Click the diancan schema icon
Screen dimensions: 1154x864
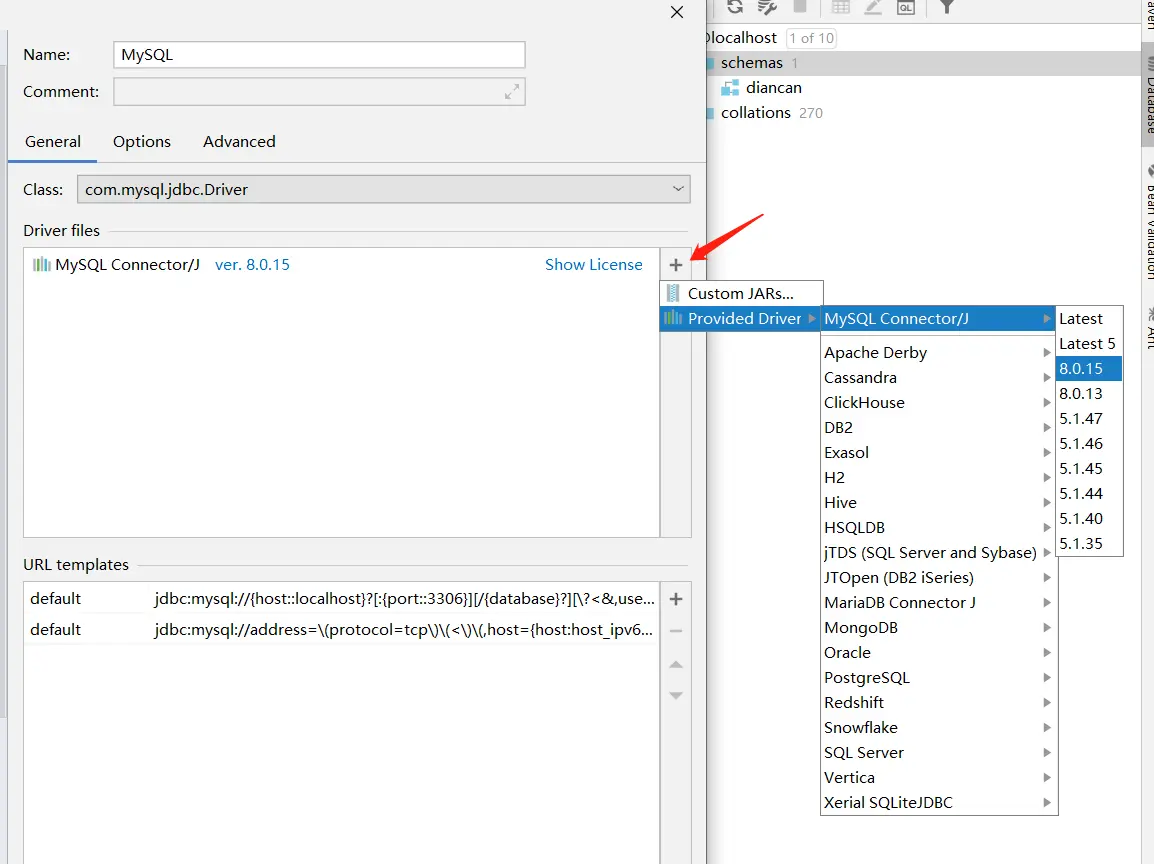(729, 88)
